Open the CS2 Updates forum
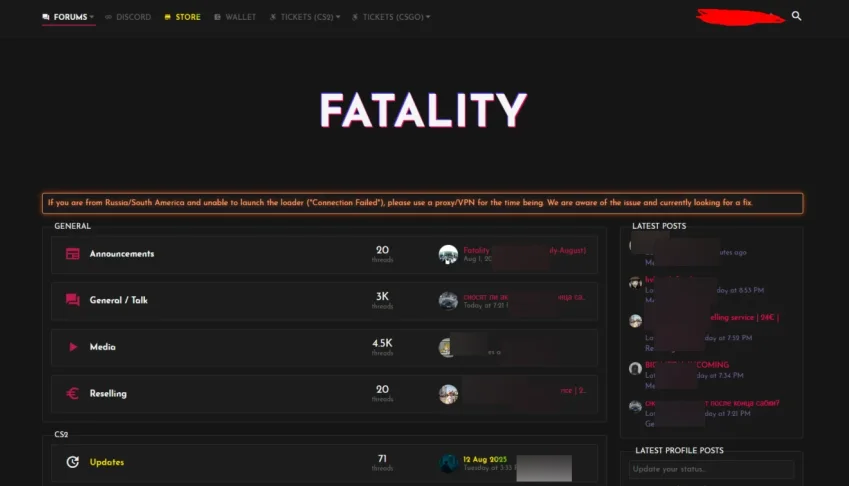 (107, 462)
